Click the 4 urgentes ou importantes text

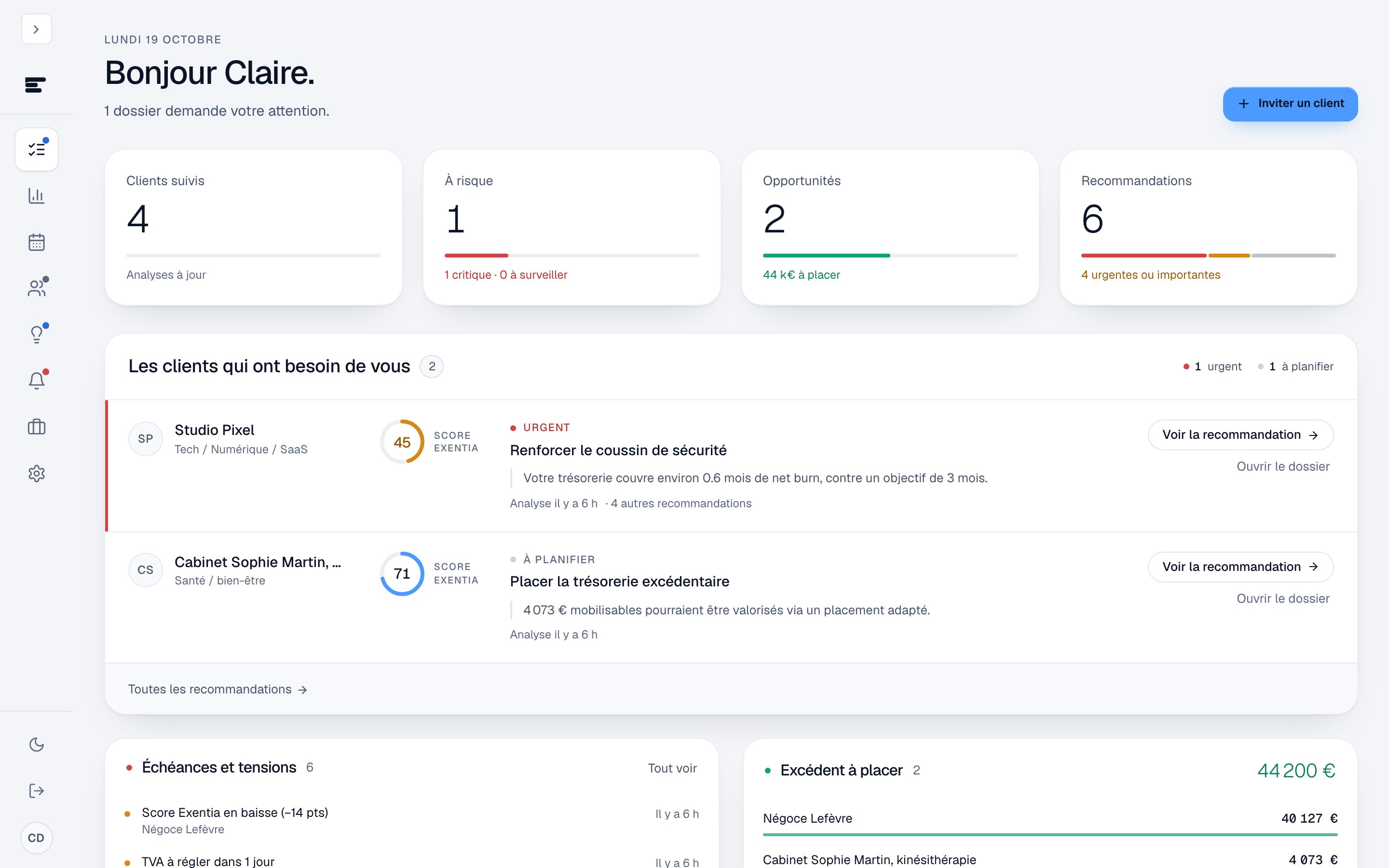point(1151,275)
